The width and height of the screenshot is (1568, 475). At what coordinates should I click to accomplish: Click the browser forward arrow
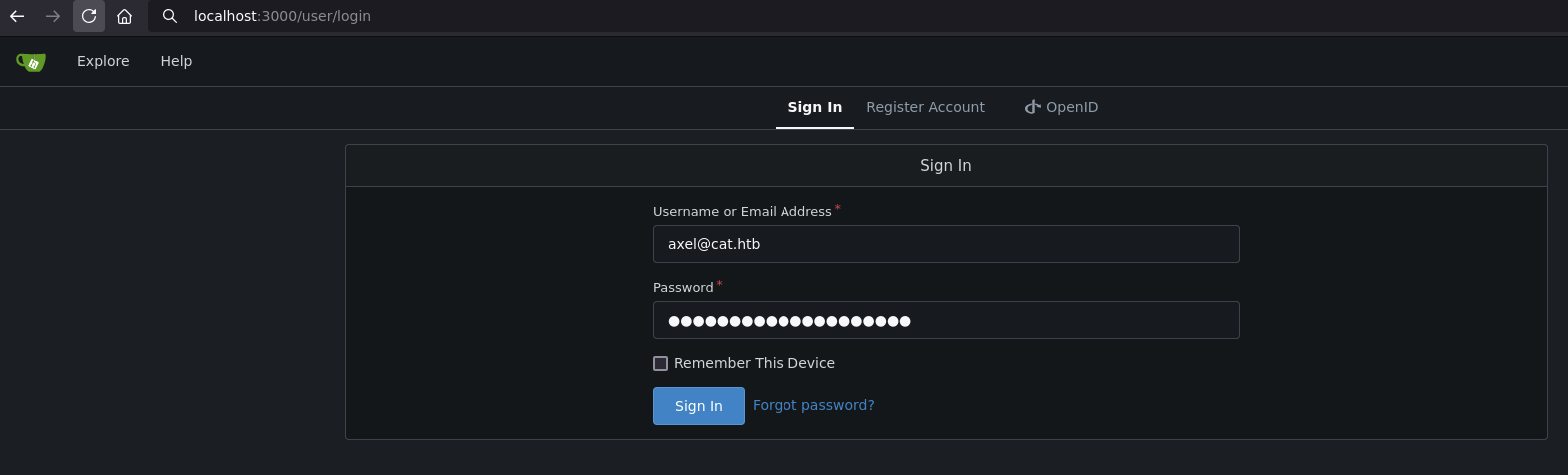pyautogui.click(x=53, y=16)
